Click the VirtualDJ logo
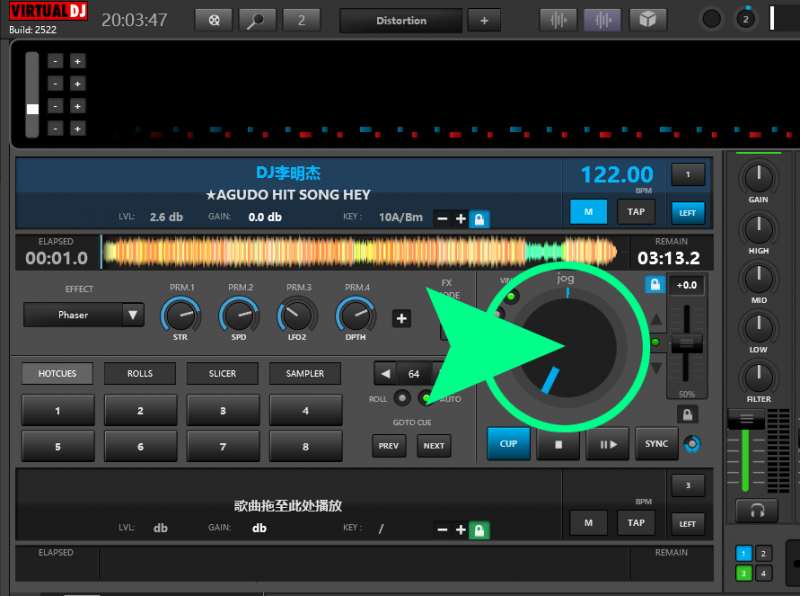The height and width of the screenshot is (596, 800). coord(48,11)
